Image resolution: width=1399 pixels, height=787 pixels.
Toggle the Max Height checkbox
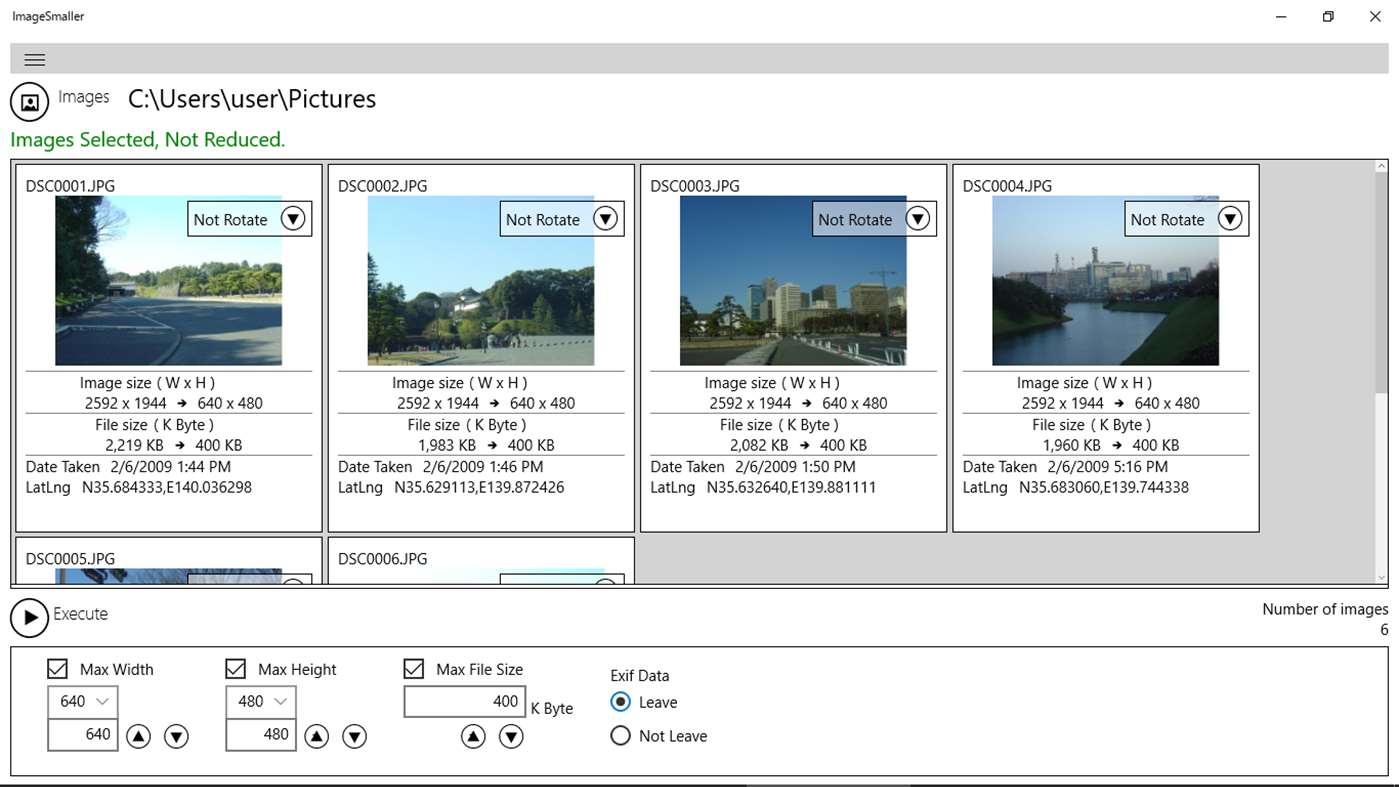(236, 669)
